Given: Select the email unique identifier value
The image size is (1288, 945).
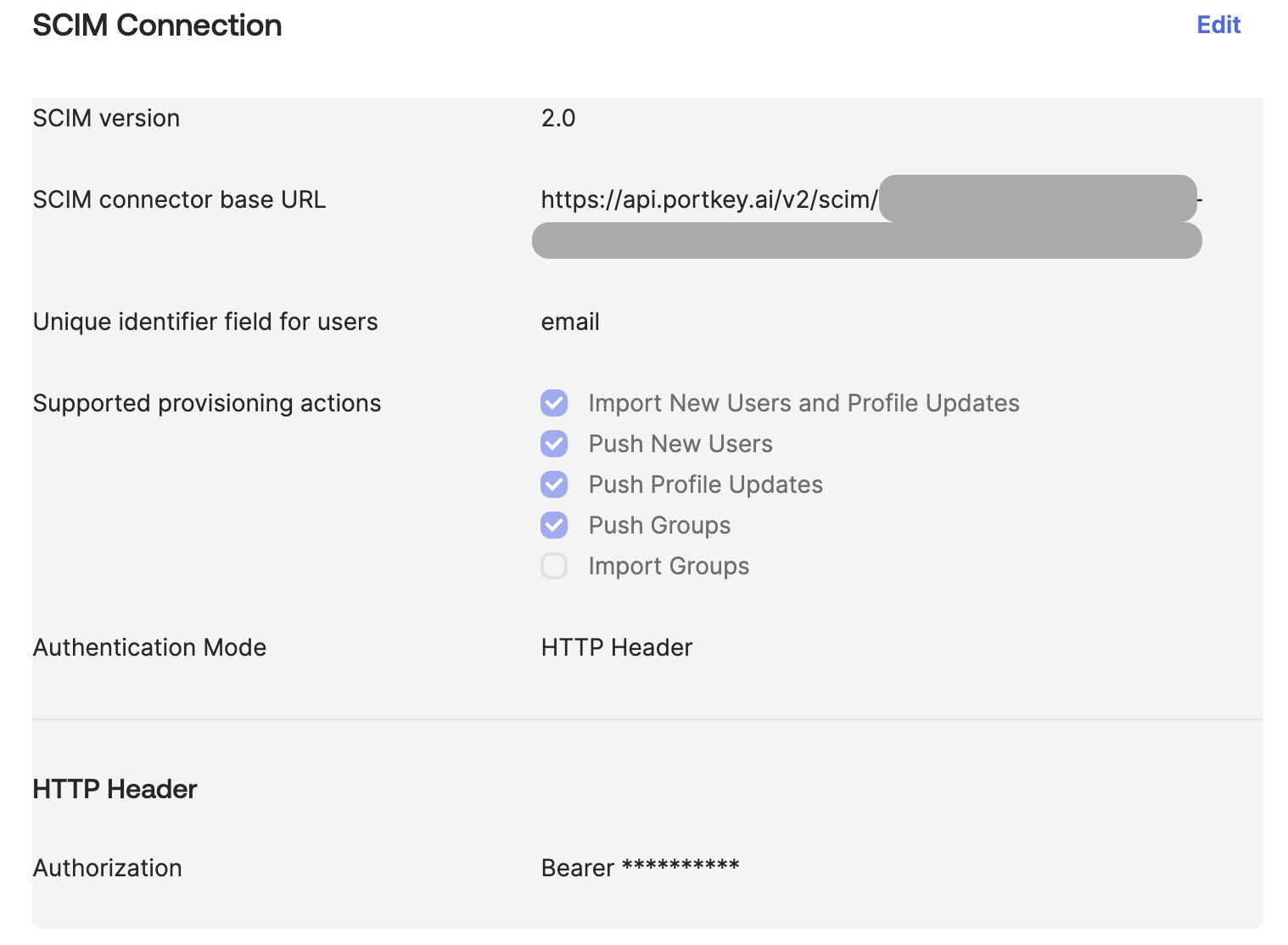Looking at the screenshot, I should pos(569,322).
